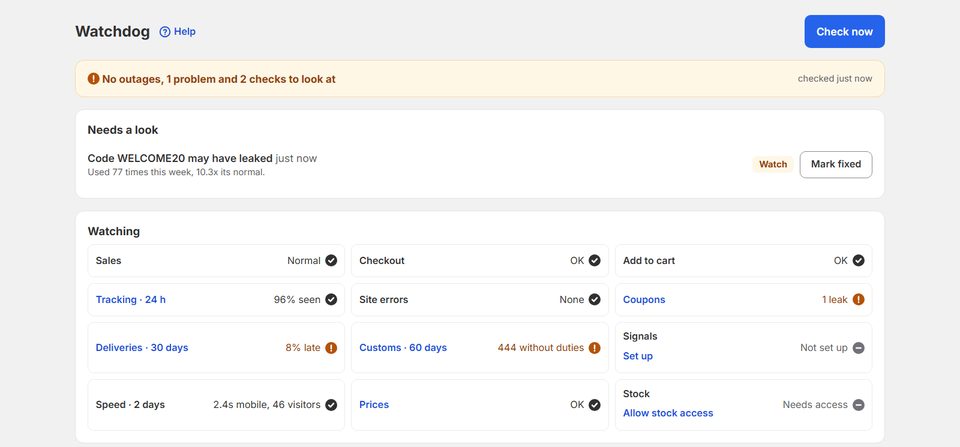Screen dimensions: 960x447
Task: Open Customs · 60 days details
Action: (403, 347)
